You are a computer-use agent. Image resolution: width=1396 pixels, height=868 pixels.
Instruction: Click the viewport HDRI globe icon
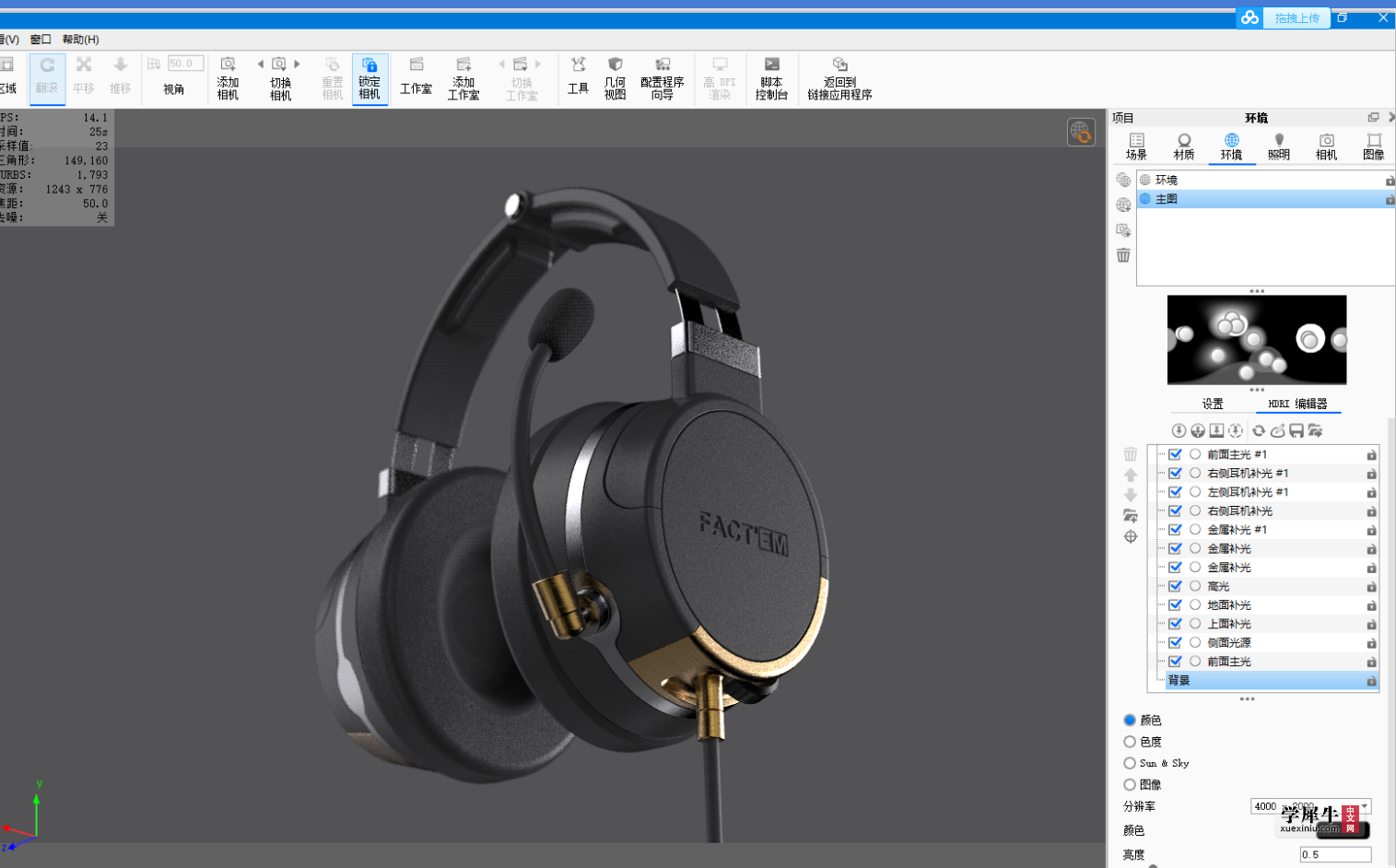pyautogui.click(x=1081, y=132)
